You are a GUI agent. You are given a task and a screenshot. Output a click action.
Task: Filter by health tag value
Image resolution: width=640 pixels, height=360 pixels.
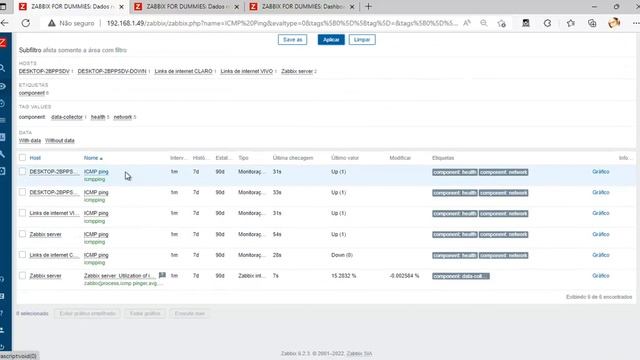coord(98,117)
